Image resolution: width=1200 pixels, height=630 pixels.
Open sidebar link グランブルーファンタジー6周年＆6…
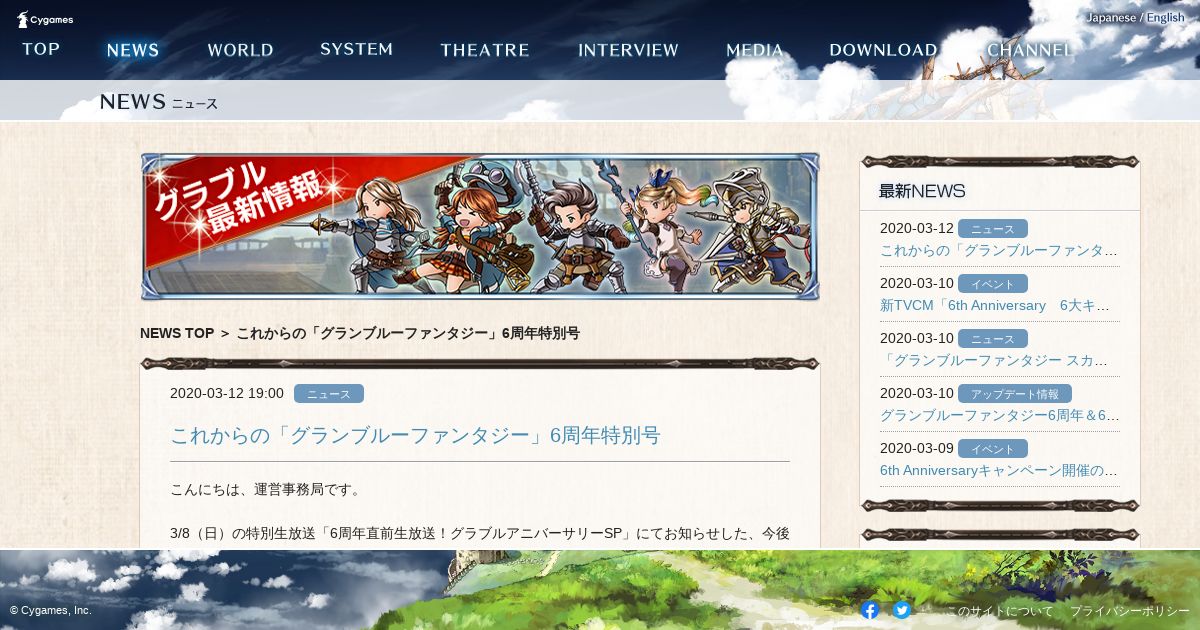click(999, 415)
